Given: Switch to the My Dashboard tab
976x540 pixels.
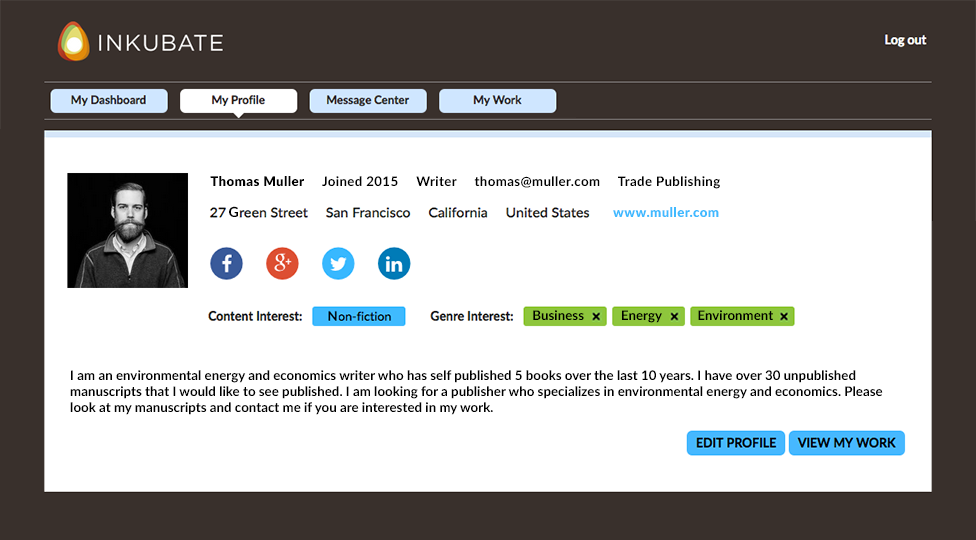Looking at the screenshot, I should [109, 101].
